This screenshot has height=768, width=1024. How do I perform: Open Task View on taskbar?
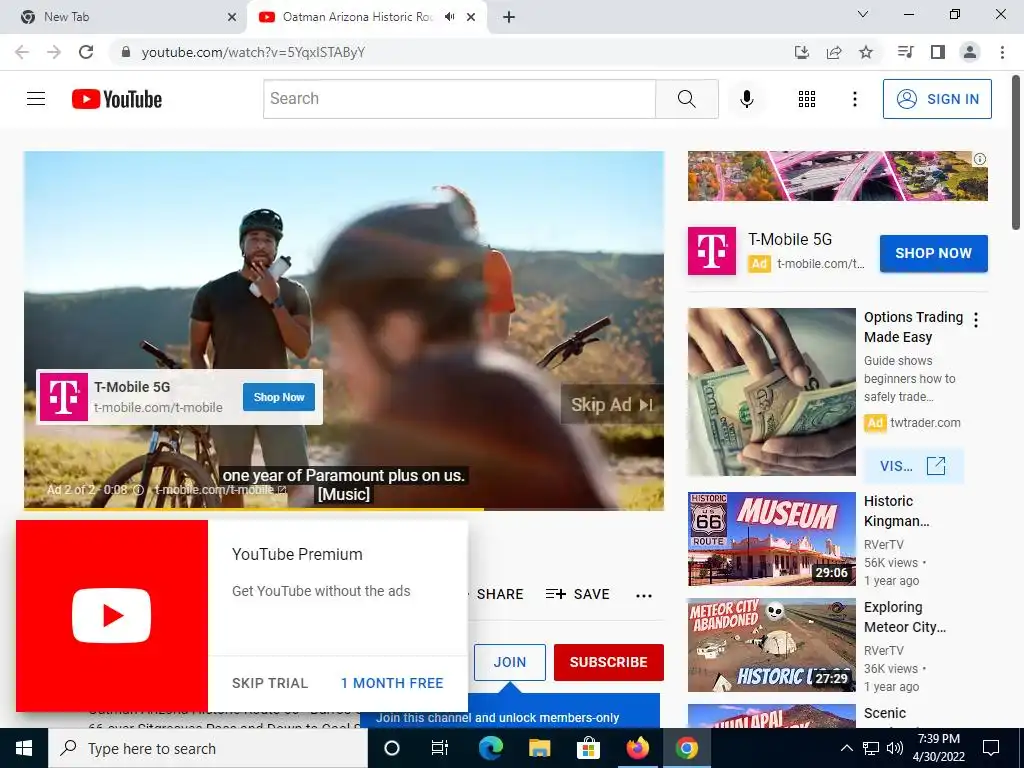click(x=440, y=748)
